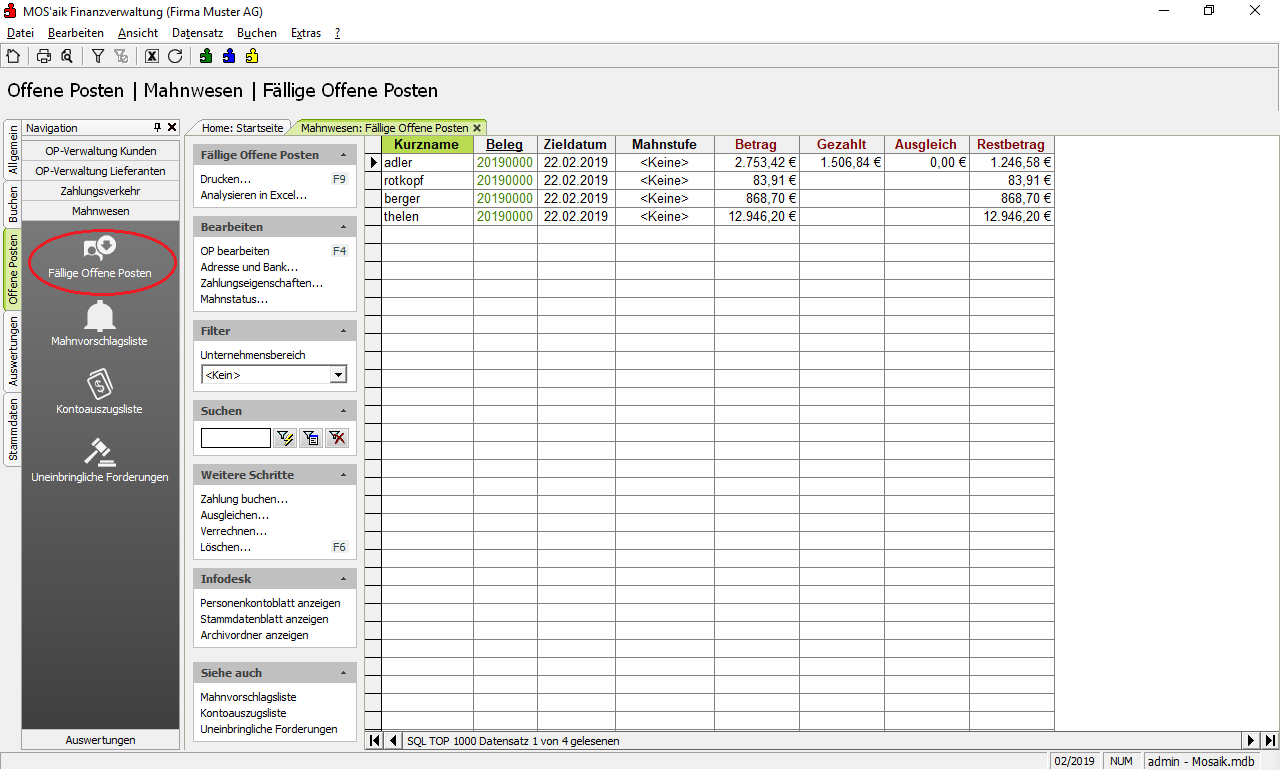
Task: Collapse the Infodesk panel section
Action: tap(344, 579)
